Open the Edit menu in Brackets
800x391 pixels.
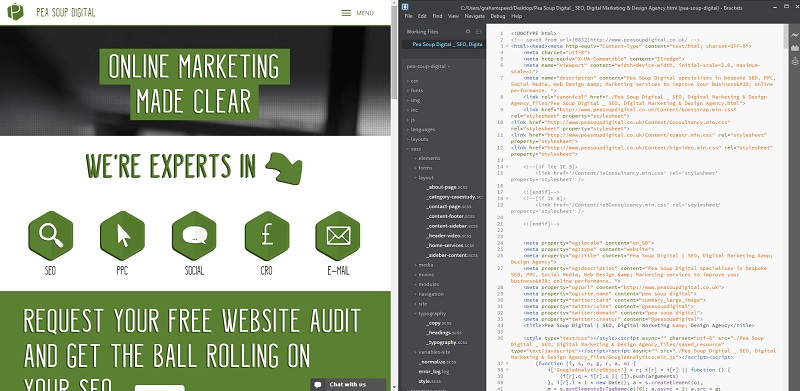422,16
